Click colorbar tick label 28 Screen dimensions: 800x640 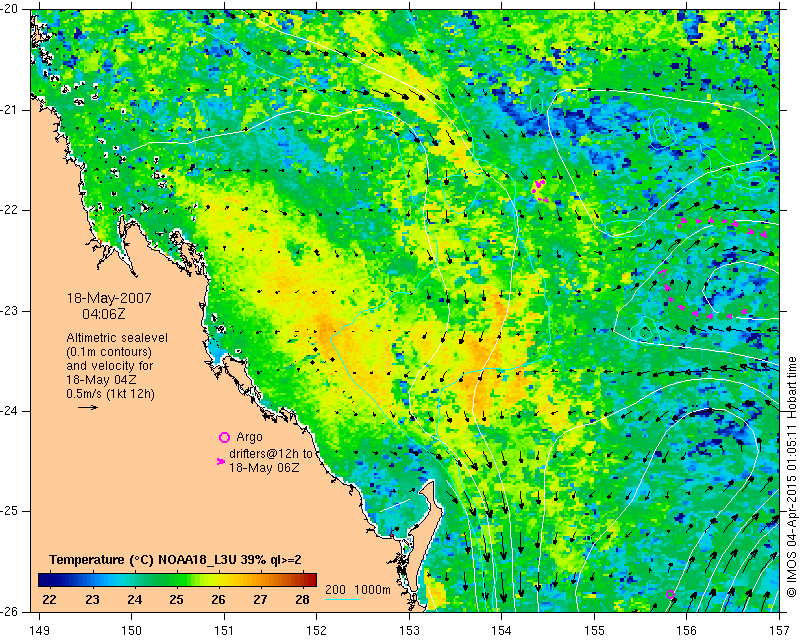tap(303, 599)
